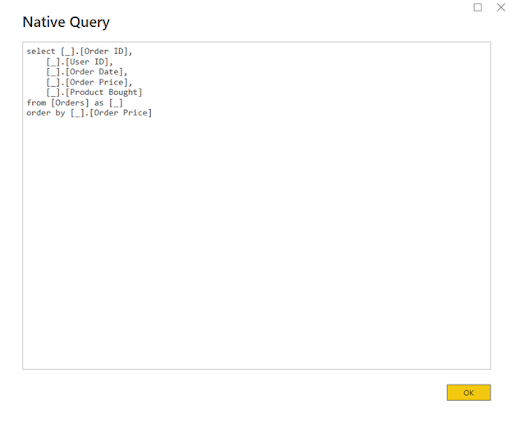The height and width of the screenshot is (423, 512).
Task: Click OK to dismiss the Native Query dialog
Action: (468, 392)
